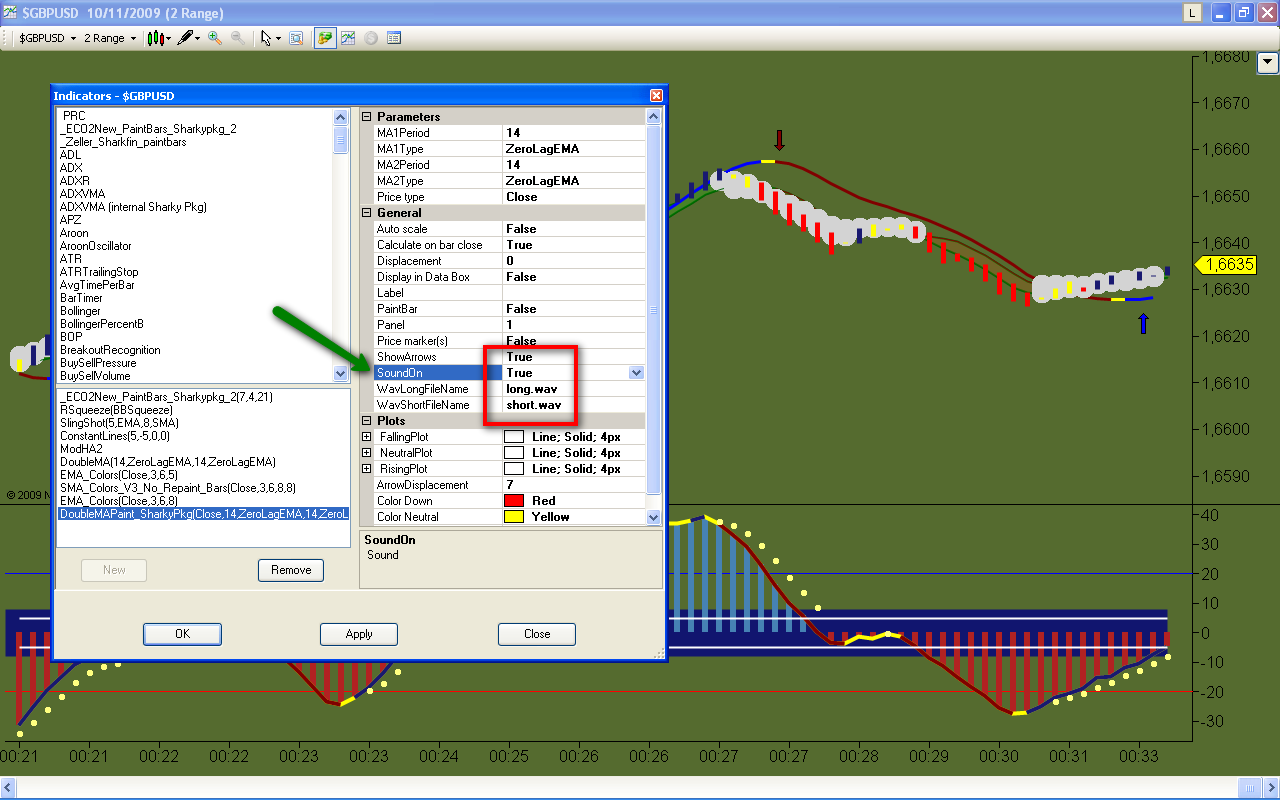Click the dialog's Close button
This screenshot has height=800, width=1280.
click(x=537, y=634)
